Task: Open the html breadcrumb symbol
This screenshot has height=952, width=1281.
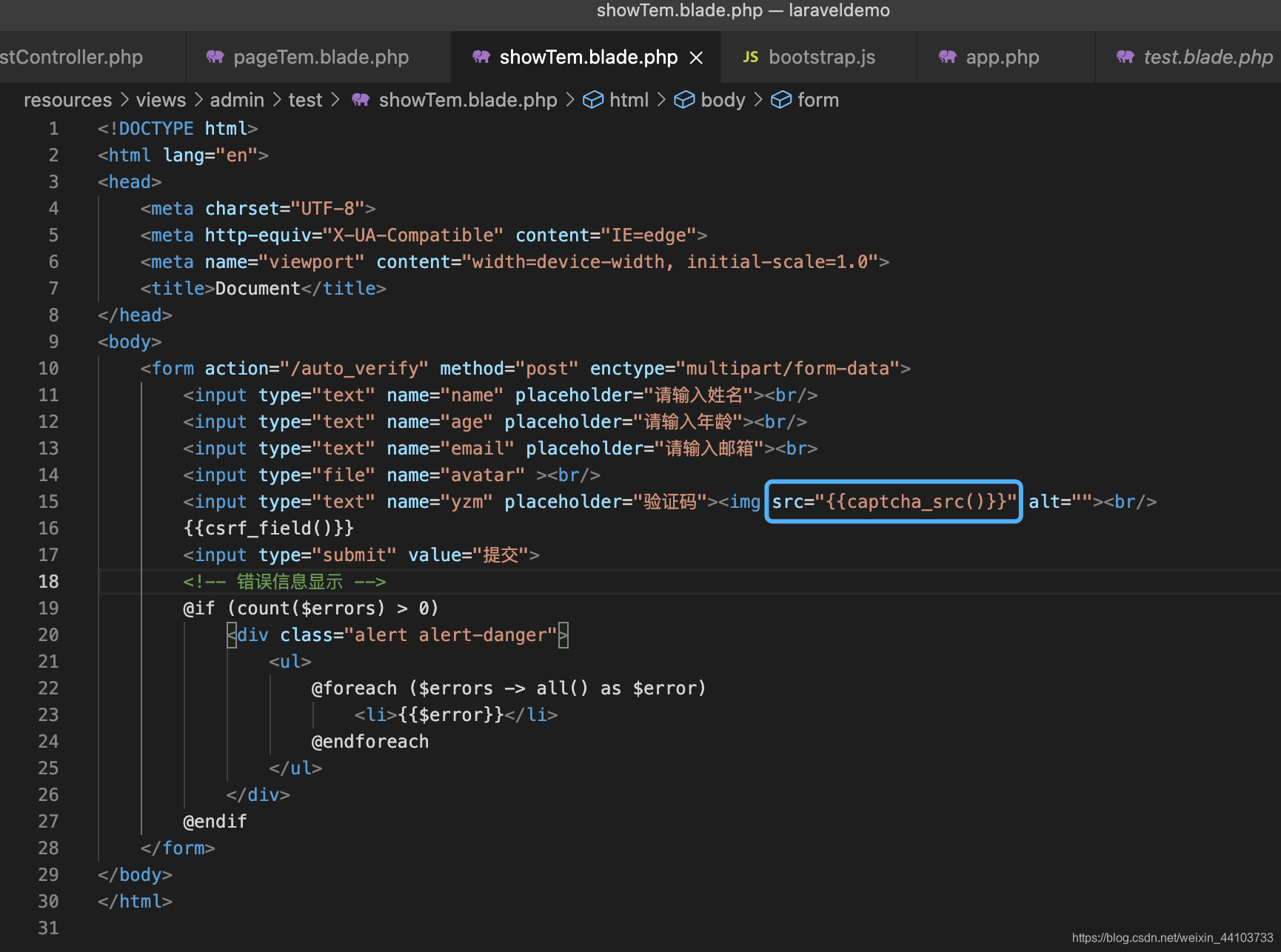Action: point(629,100)
